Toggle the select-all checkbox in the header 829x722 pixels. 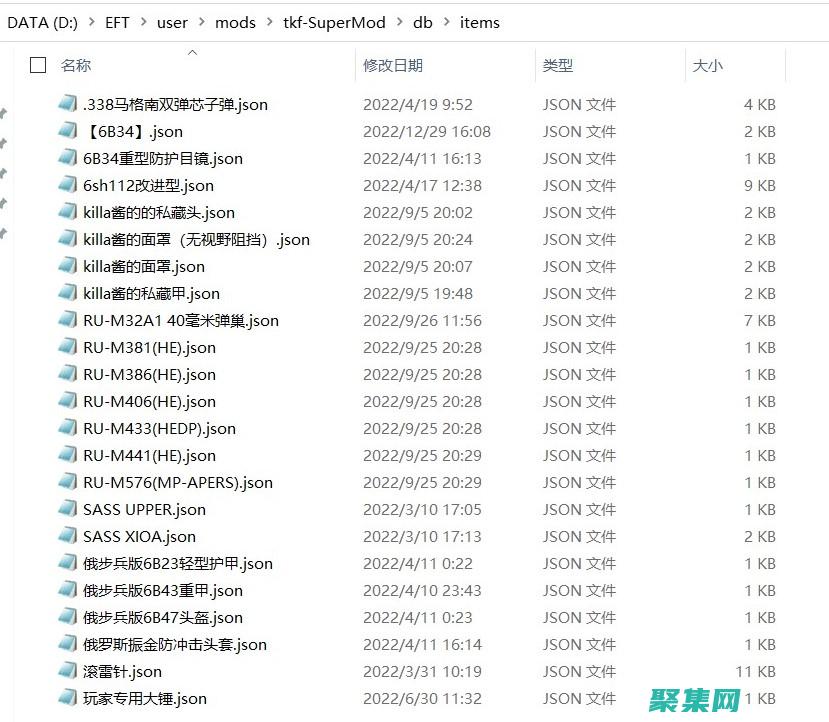[37, 64]
